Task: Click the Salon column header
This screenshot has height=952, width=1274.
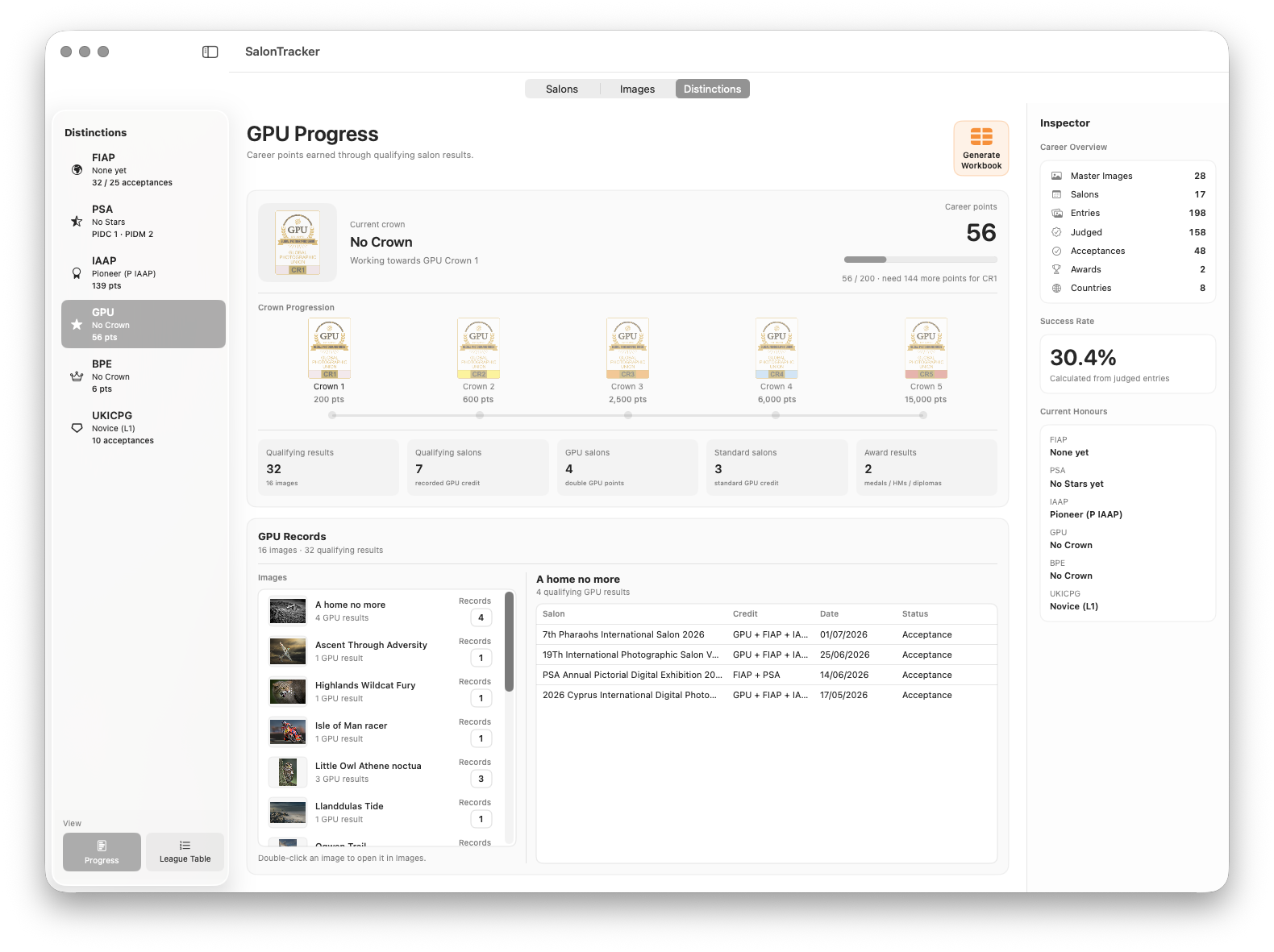Action: pyautogui.click(x=554, y=613)
